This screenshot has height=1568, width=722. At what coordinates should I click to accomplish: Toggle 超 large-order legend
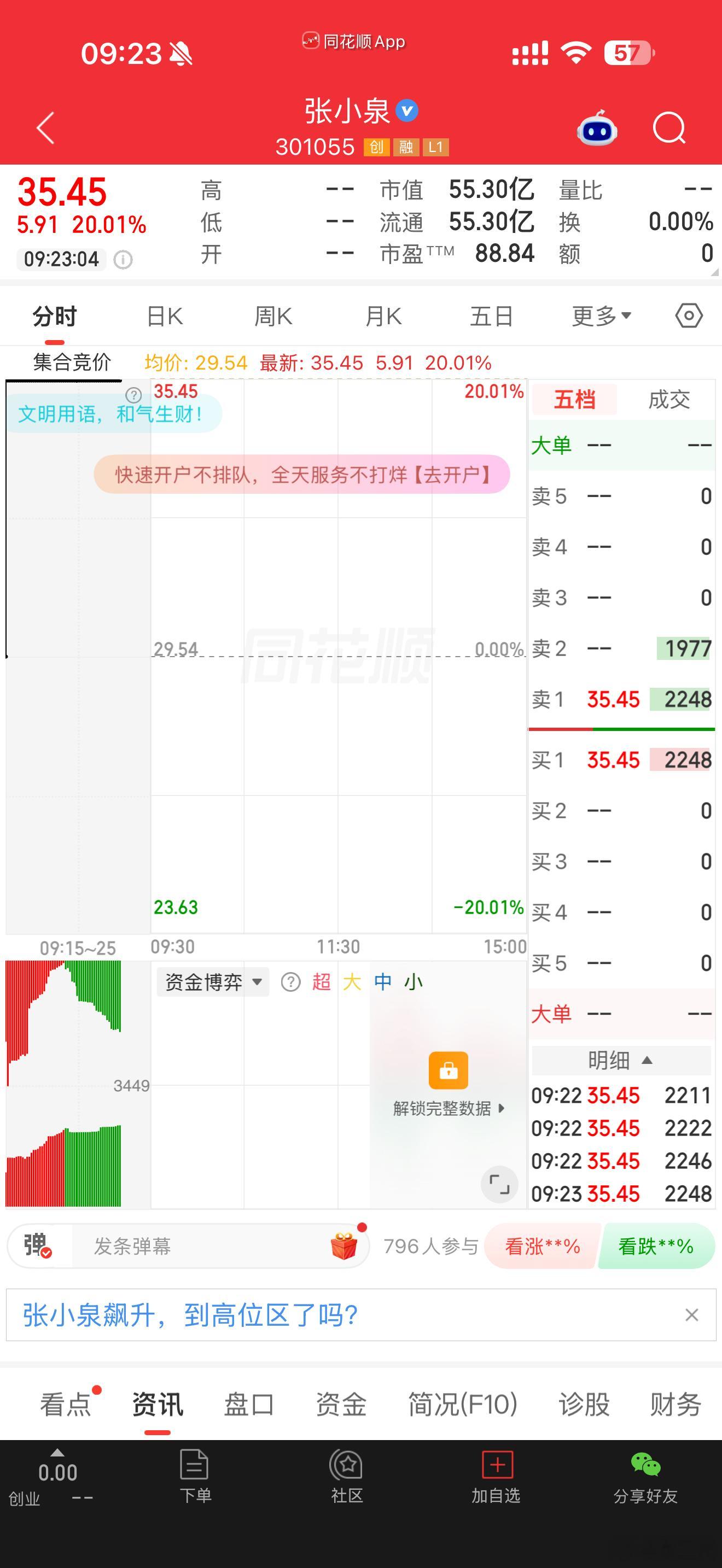[x=322, y=982]
